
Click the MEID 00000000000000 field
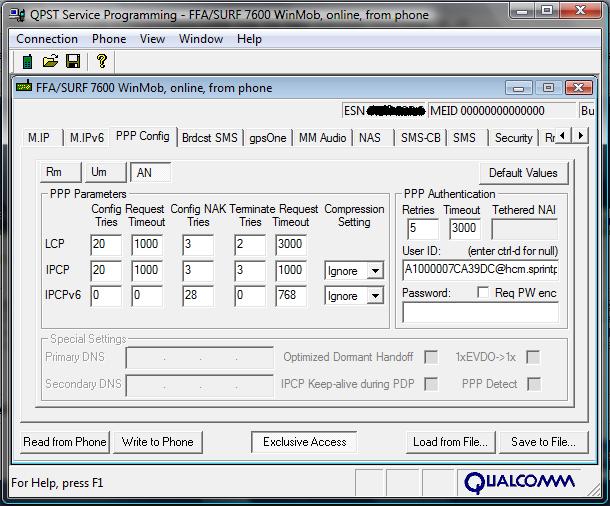coord(502,111)
